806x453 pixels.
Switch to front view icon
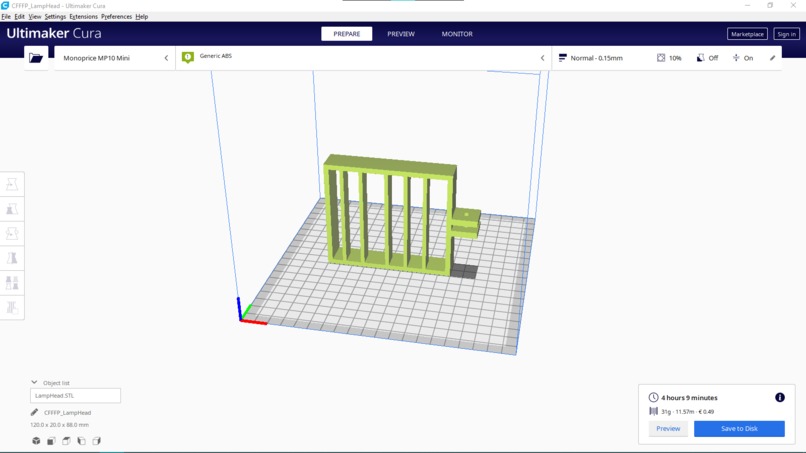pyautogui.click(x=51, y=441)
